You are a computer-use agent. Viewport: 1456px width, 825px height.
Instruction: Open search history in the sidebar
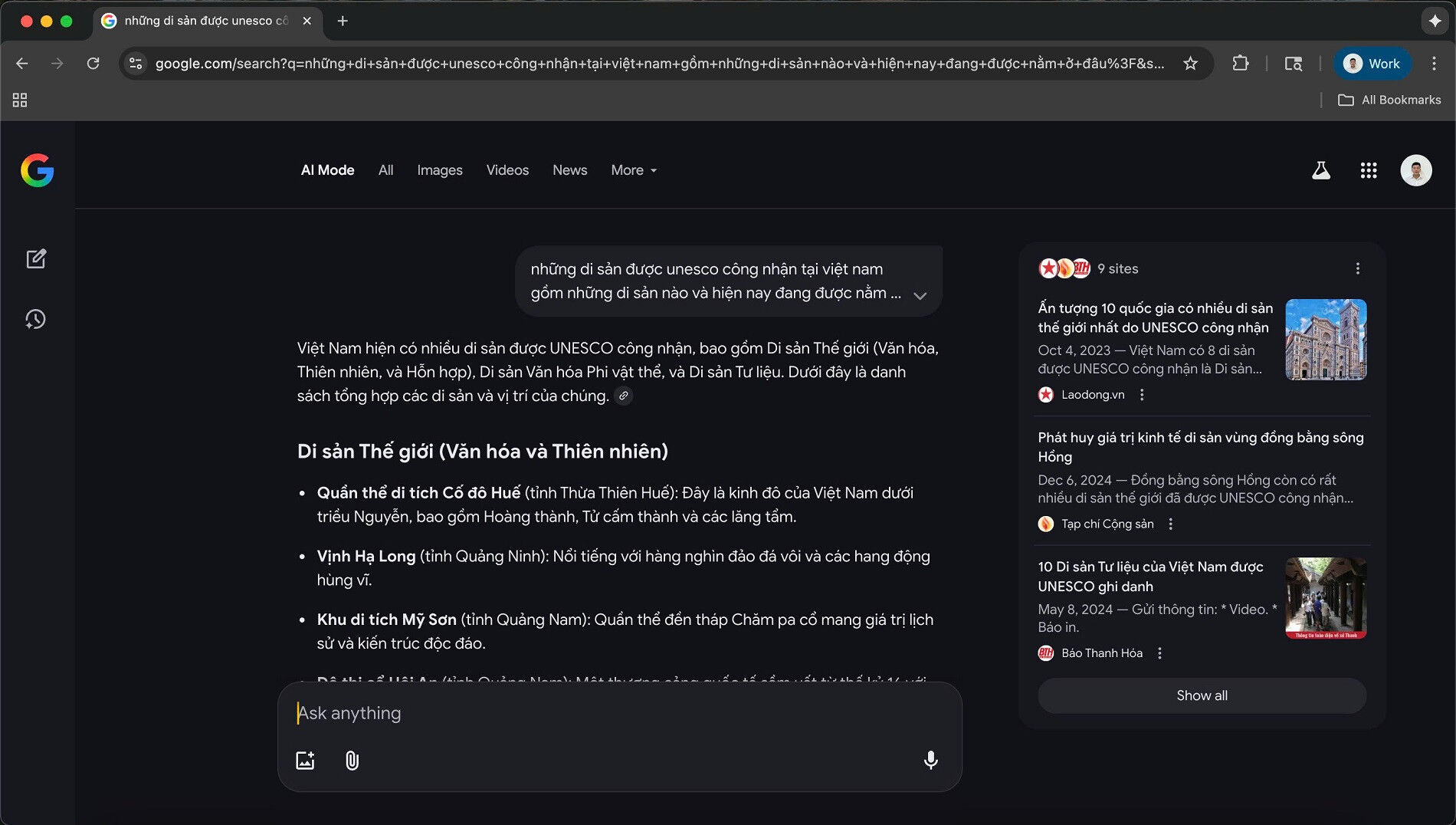pyautogui.click(x=35, y=319)
